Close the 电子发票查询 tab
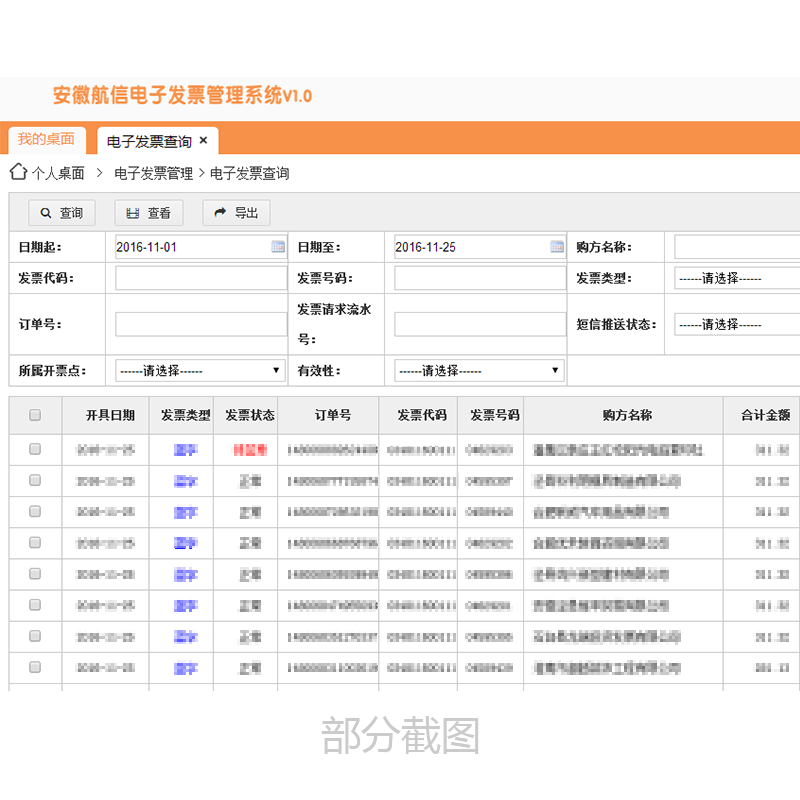Viewport: 800px width, 800px height. (204, 140)
